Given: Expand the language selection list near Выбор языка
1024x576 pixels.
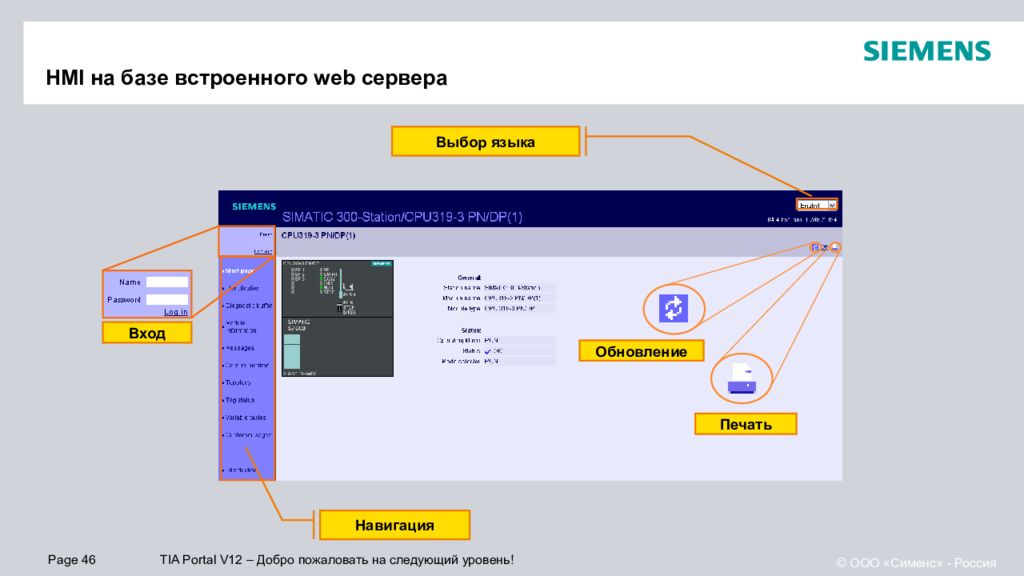Looking at the screenshot, I should tap(831, 204).
